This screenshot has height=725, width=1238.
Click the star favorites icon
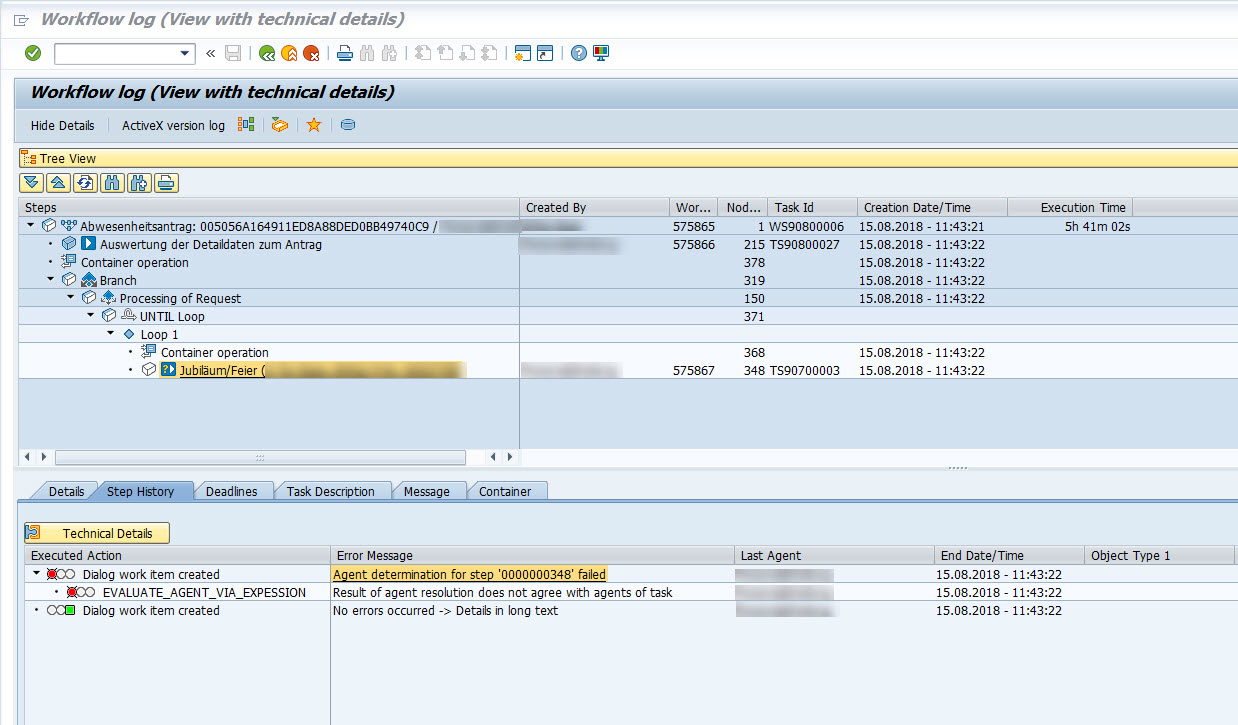(x=314, y=125)
